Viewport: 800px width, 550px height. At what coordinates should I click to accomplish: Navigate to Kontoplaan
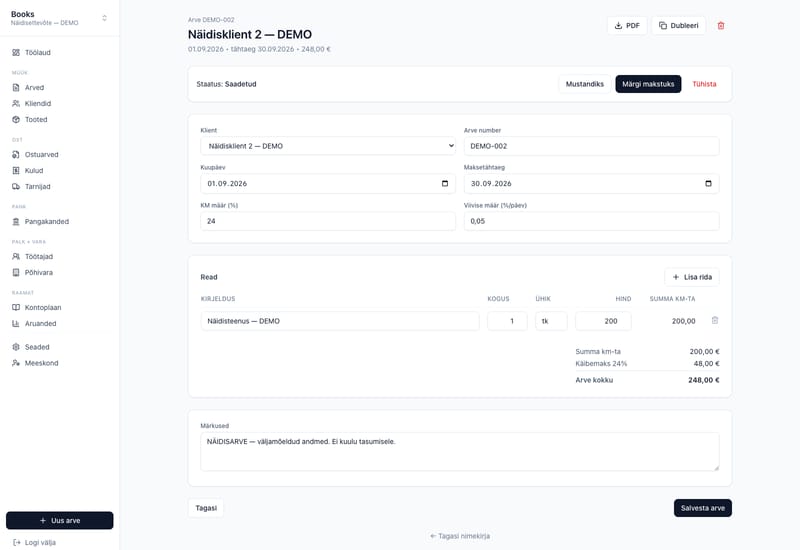coord(60,308)
